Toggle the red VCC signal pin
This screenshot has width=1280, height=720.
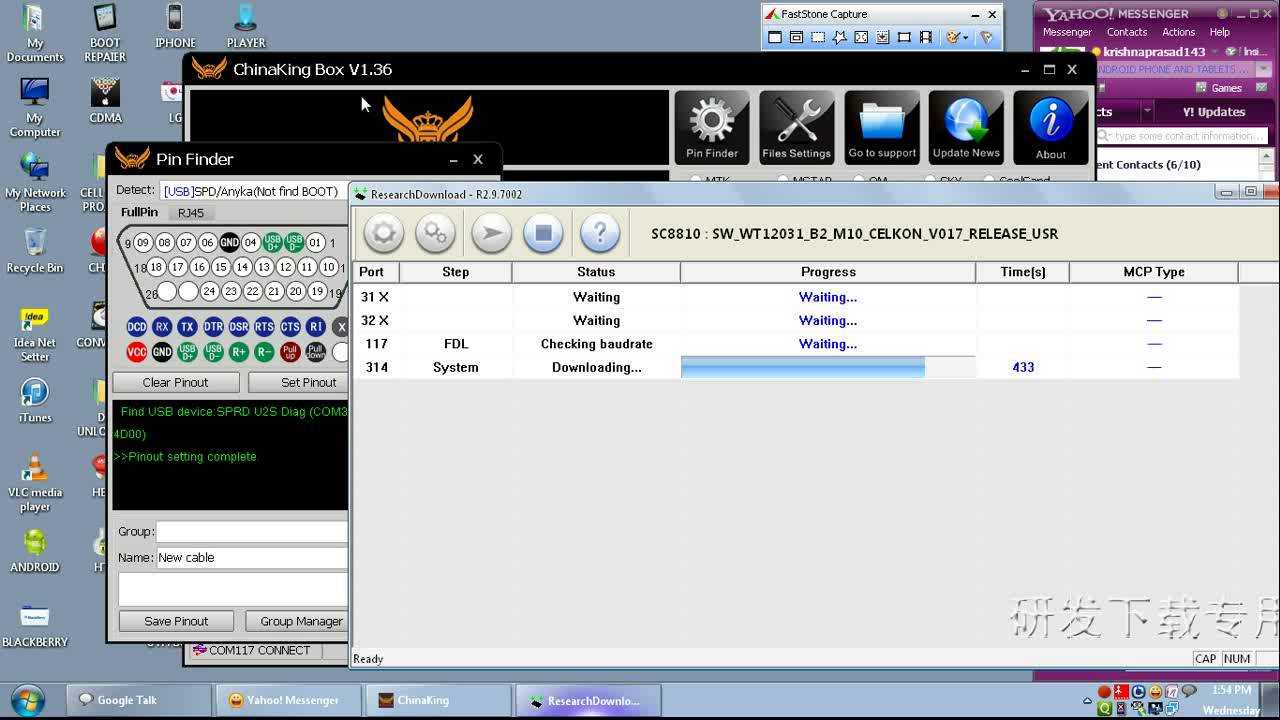coord(137,352)
